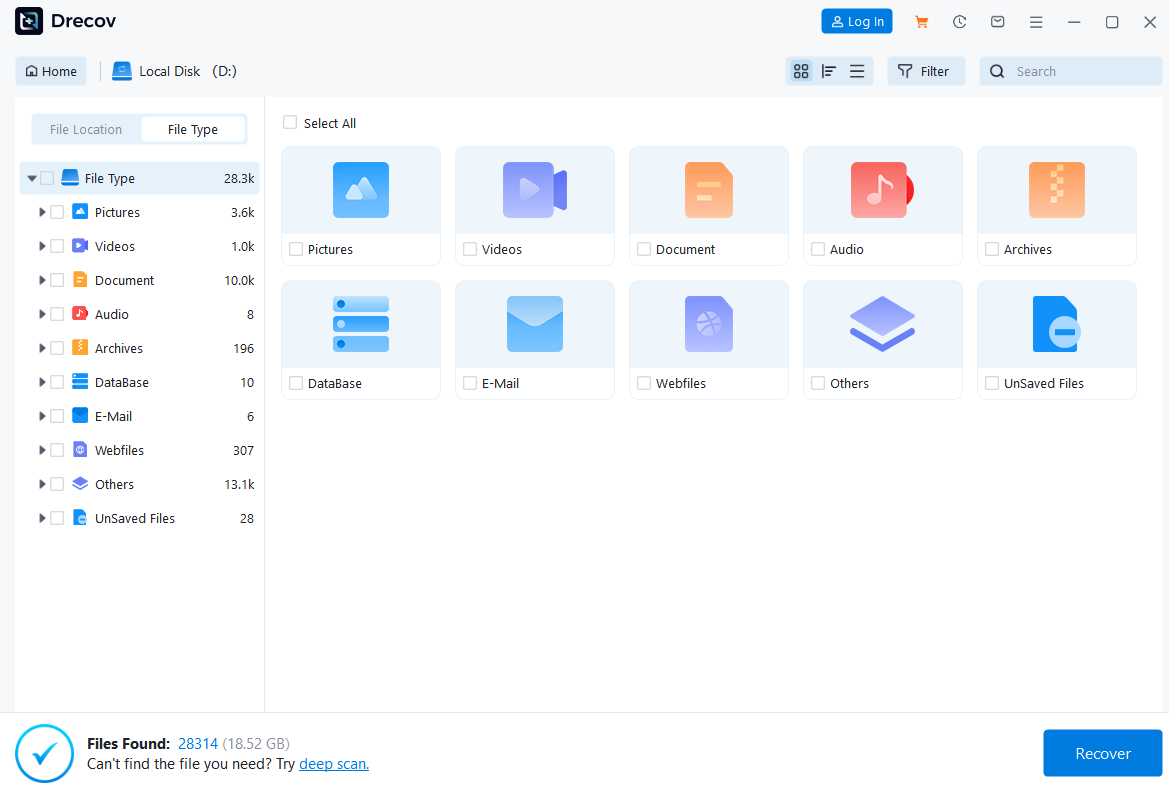Switch to the File Location tab
The image size is (1169, 794).
click(86, 130)
